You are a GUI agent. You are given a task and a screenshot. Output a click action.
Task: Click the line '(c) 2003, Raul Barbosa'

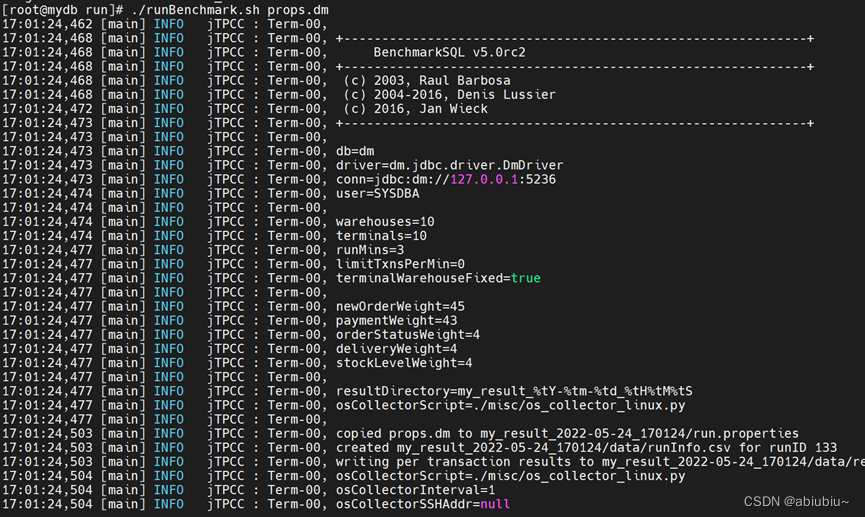click(427, 81)
